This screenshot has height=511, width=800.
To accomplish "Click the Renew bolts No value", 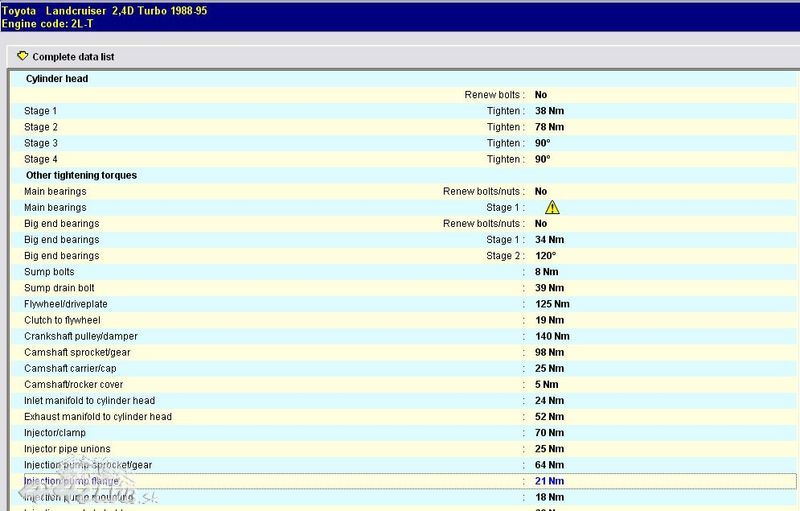I will click(x=541, y=95).
